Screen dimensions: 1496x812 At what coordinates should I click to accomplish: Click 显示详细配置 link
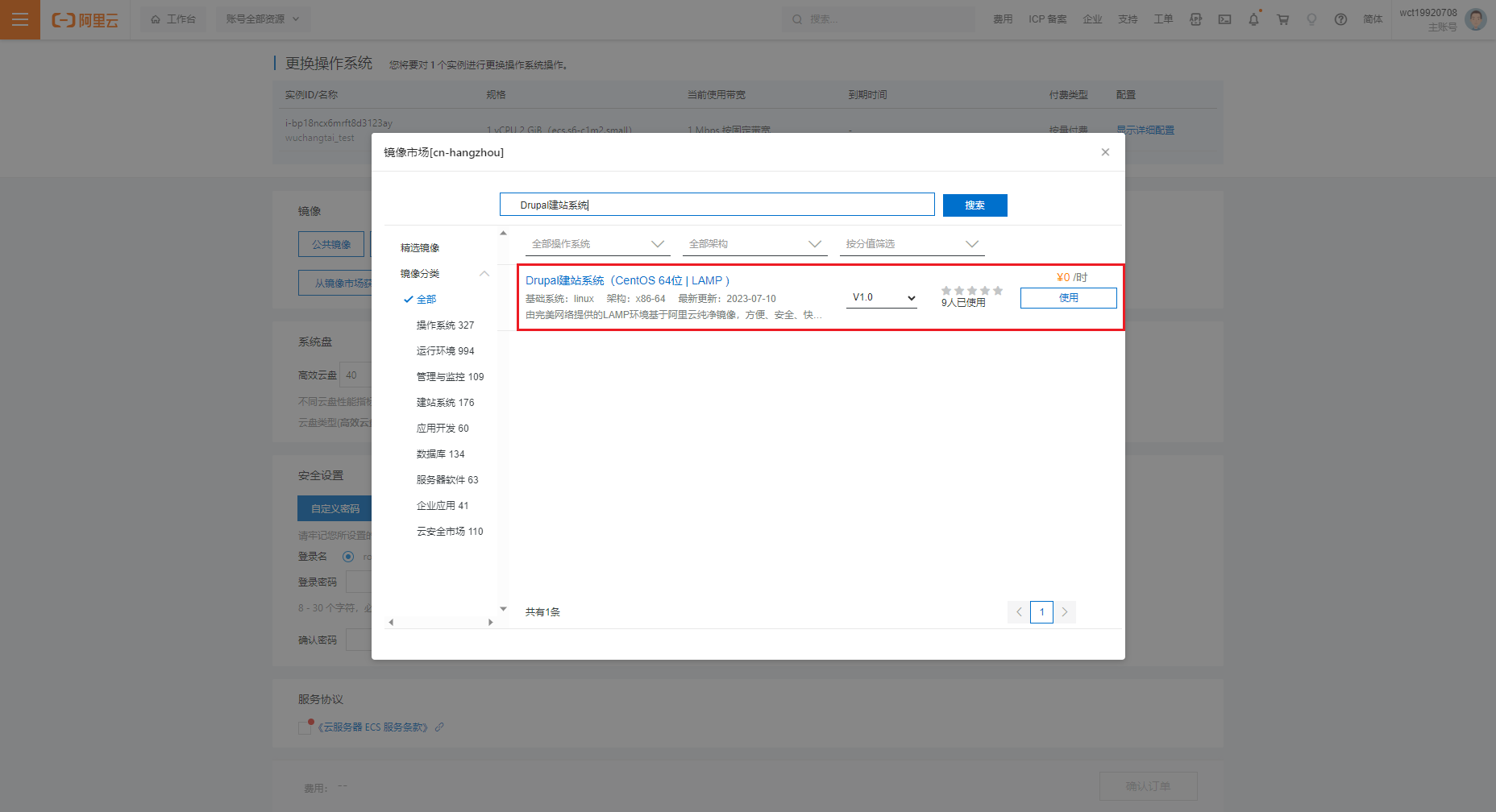click(1145, 130)
